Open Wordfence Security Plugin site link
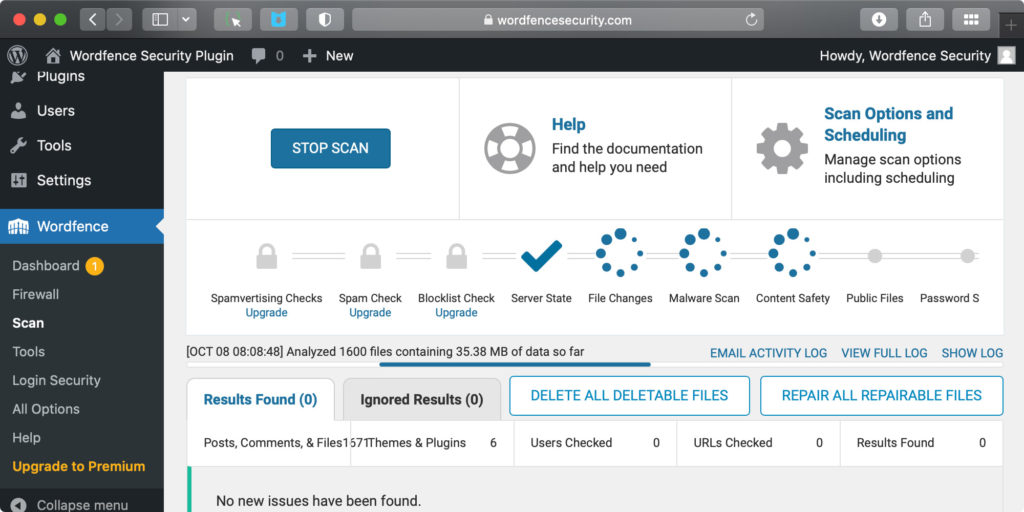1024x512 pixels. coord(152,56)
